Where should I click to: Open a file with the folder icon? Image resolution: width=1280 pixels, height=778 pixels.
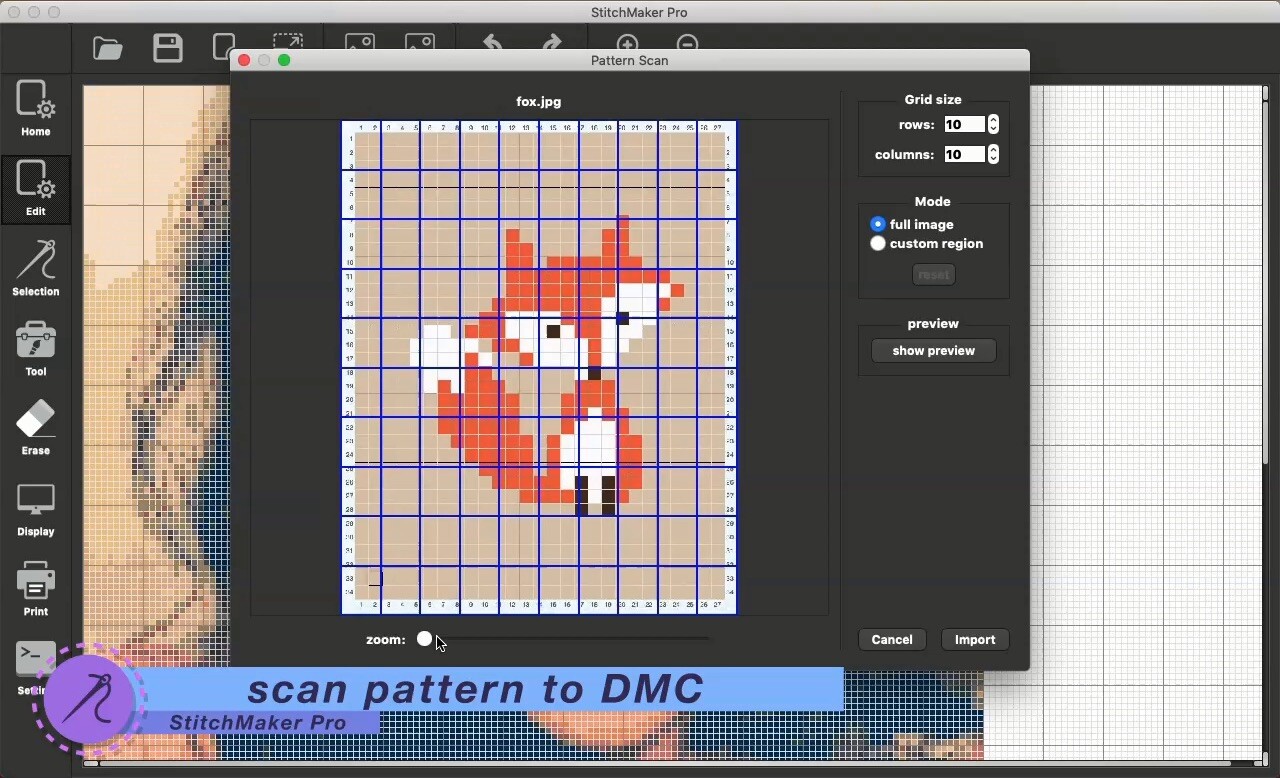click(x=107, y=46)
